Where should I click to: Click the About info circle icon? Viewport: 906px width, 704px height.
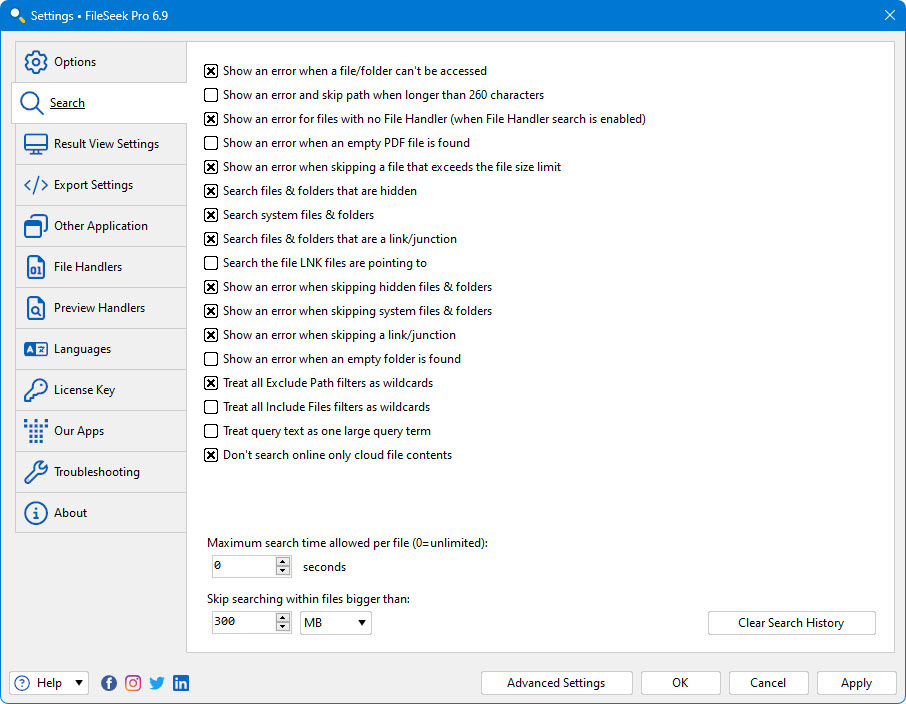click(35, 513)
